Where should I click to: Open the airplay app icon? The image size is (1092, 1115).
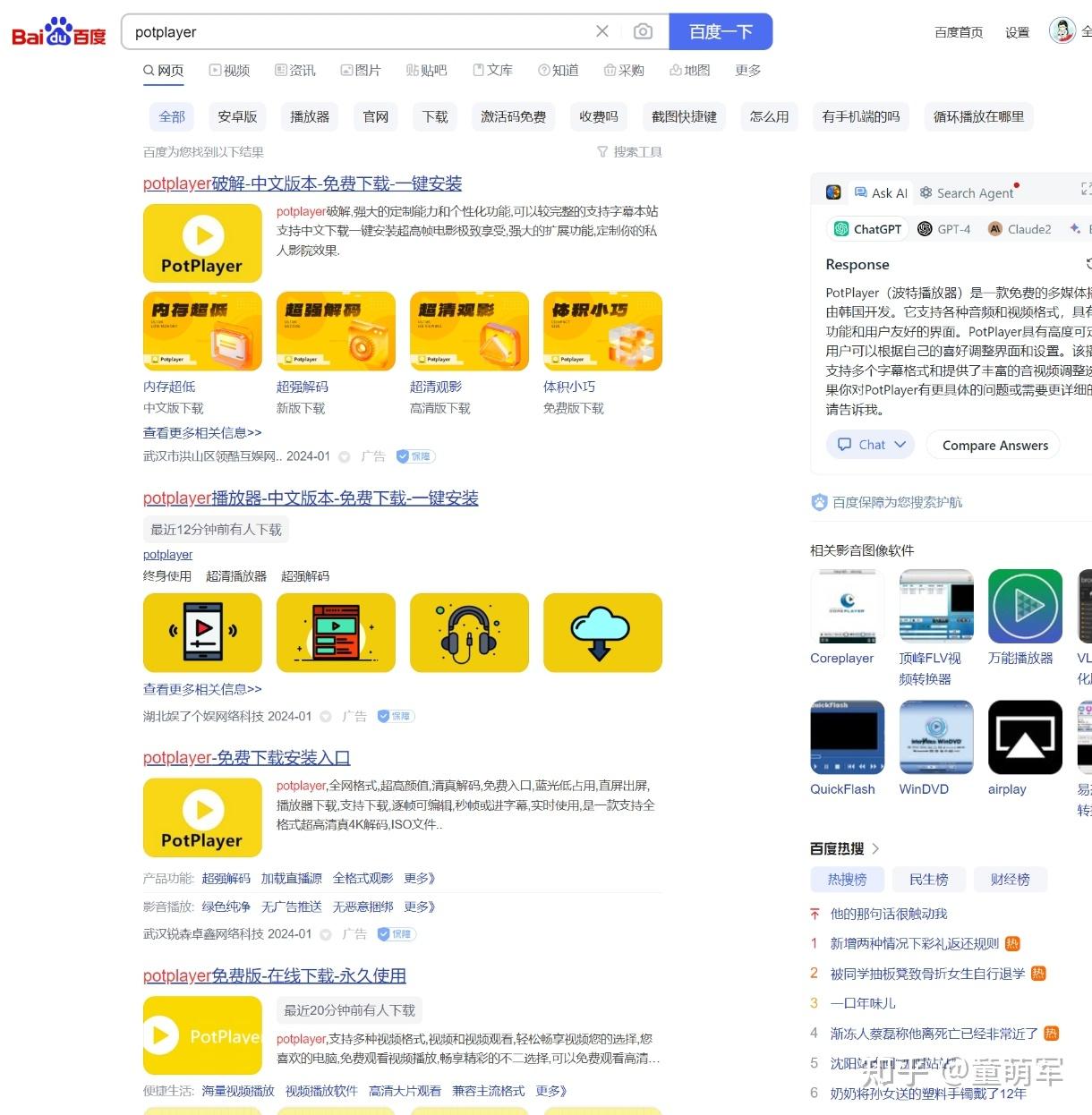[1025, 737]
